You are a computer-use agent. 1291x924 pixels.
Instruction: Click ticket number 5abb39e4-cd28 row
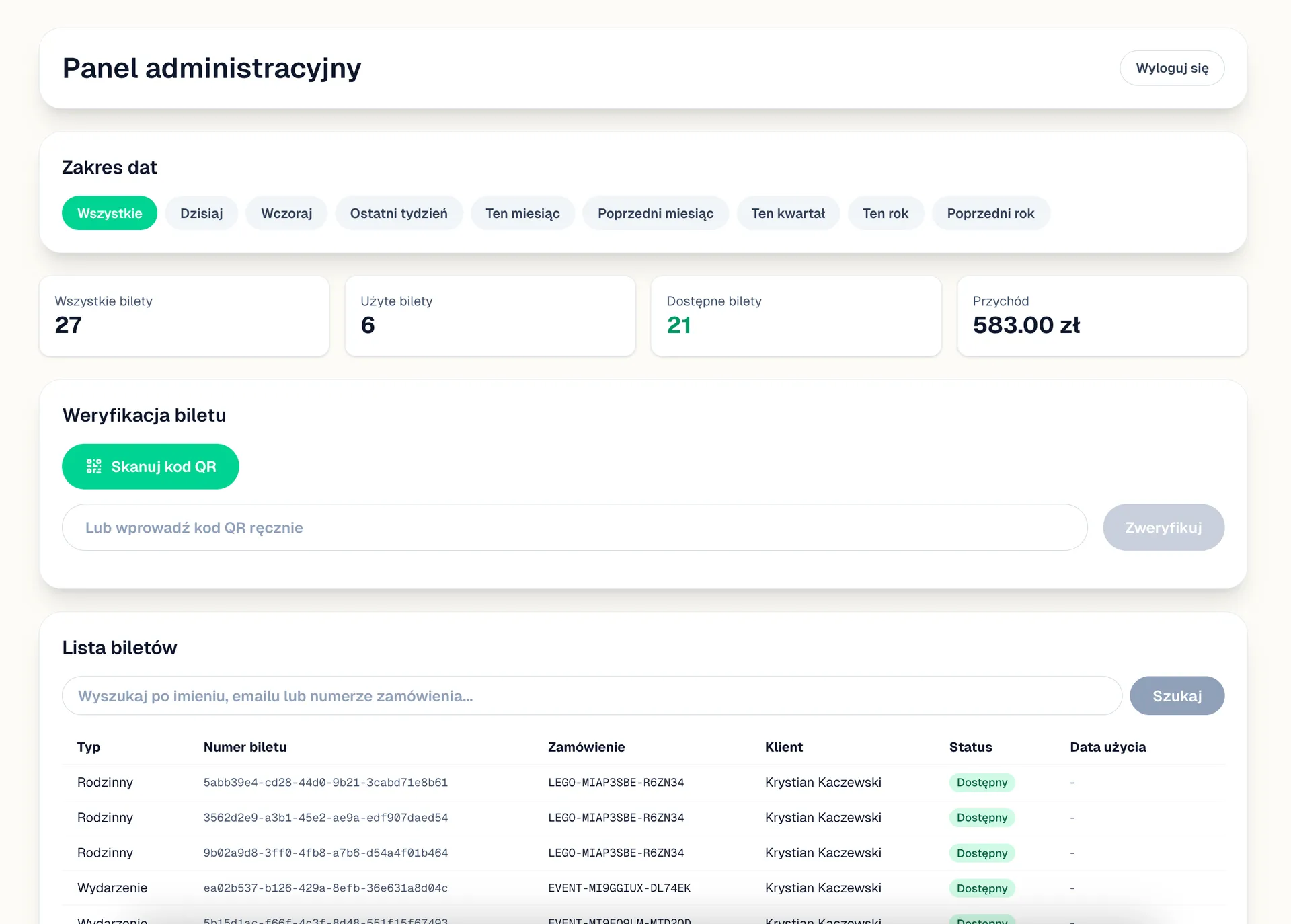[325, 783]
